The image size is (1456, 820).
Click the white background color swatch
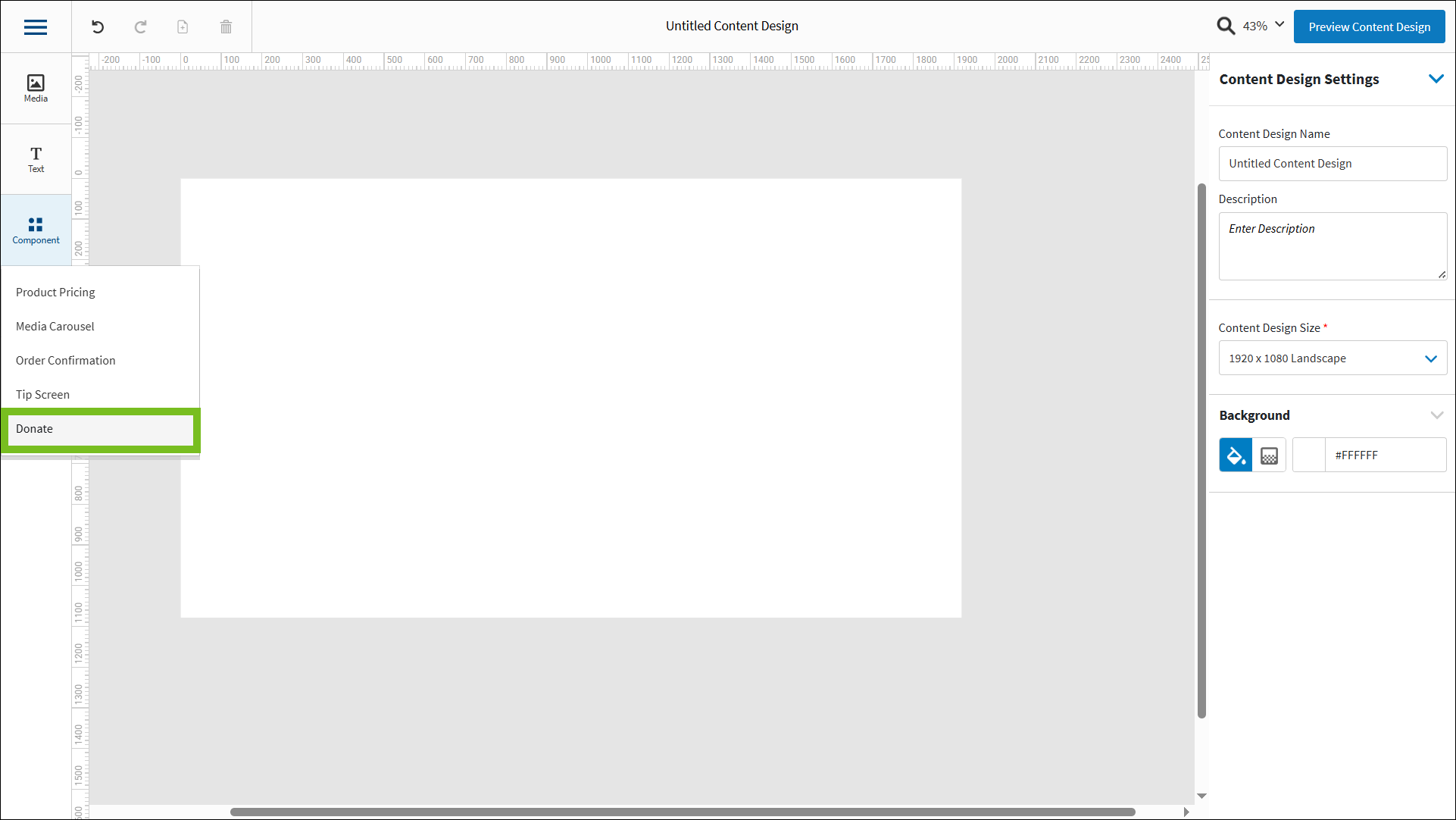pos(1309,455)
